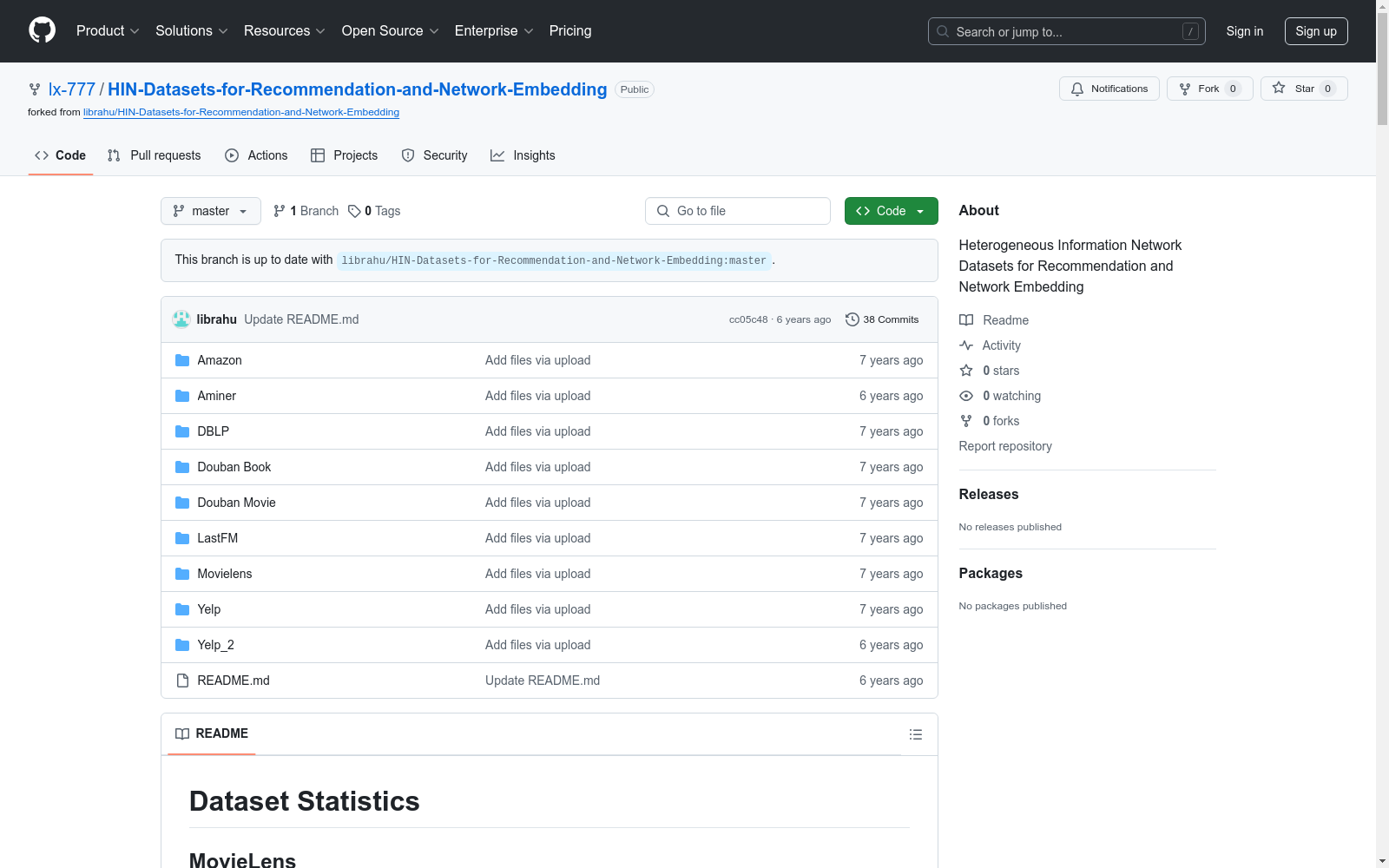Switch to the Pull requests tab
Image resolution: width=1389 pixels, height=868 pixels.
pyautogui.click(x=154, y=155)
